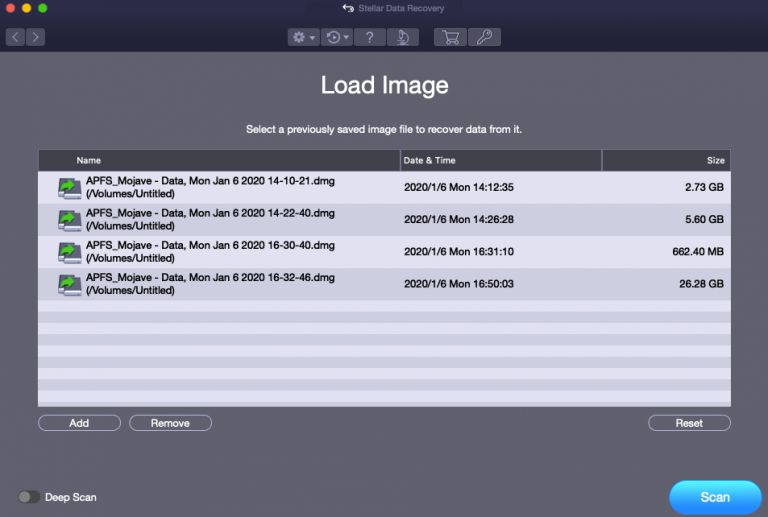Select image file ending 16-32-46.dmg
This screenshot has height=517, width=768.
384,284
